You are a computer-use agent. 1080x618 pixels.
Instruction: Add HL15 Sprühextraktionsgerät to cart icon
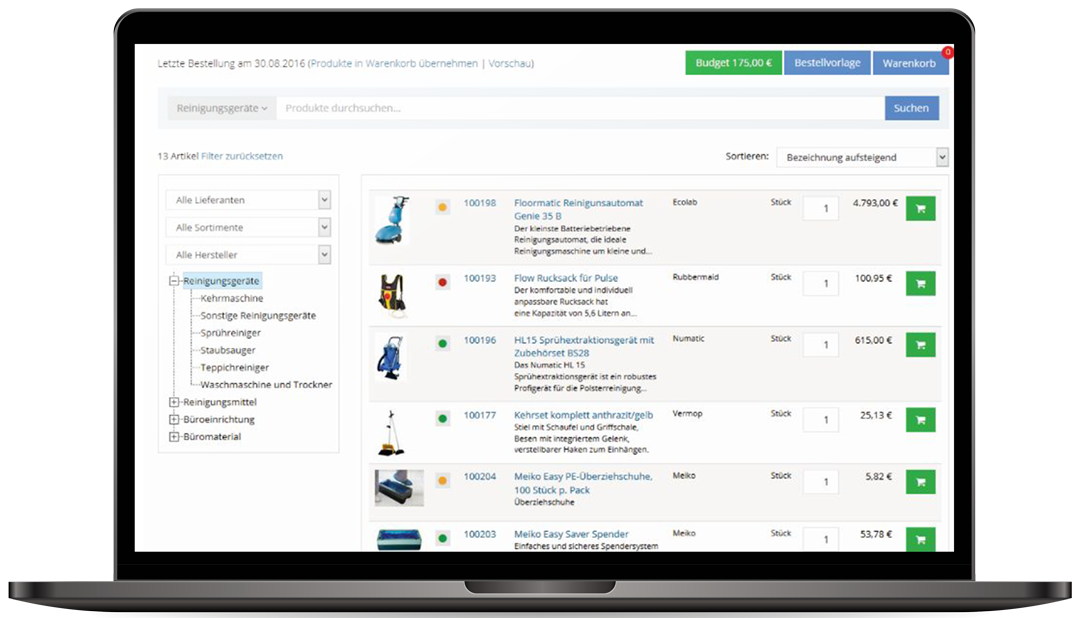920,346
